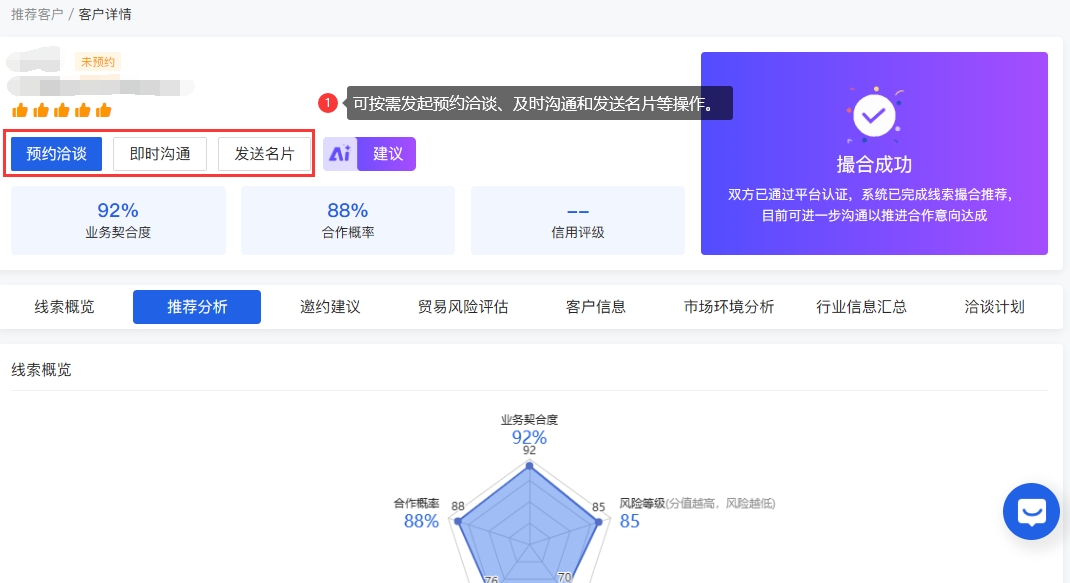Open the chat support floating bubble
This screenshot has height=583, width=1070.
1030,511
